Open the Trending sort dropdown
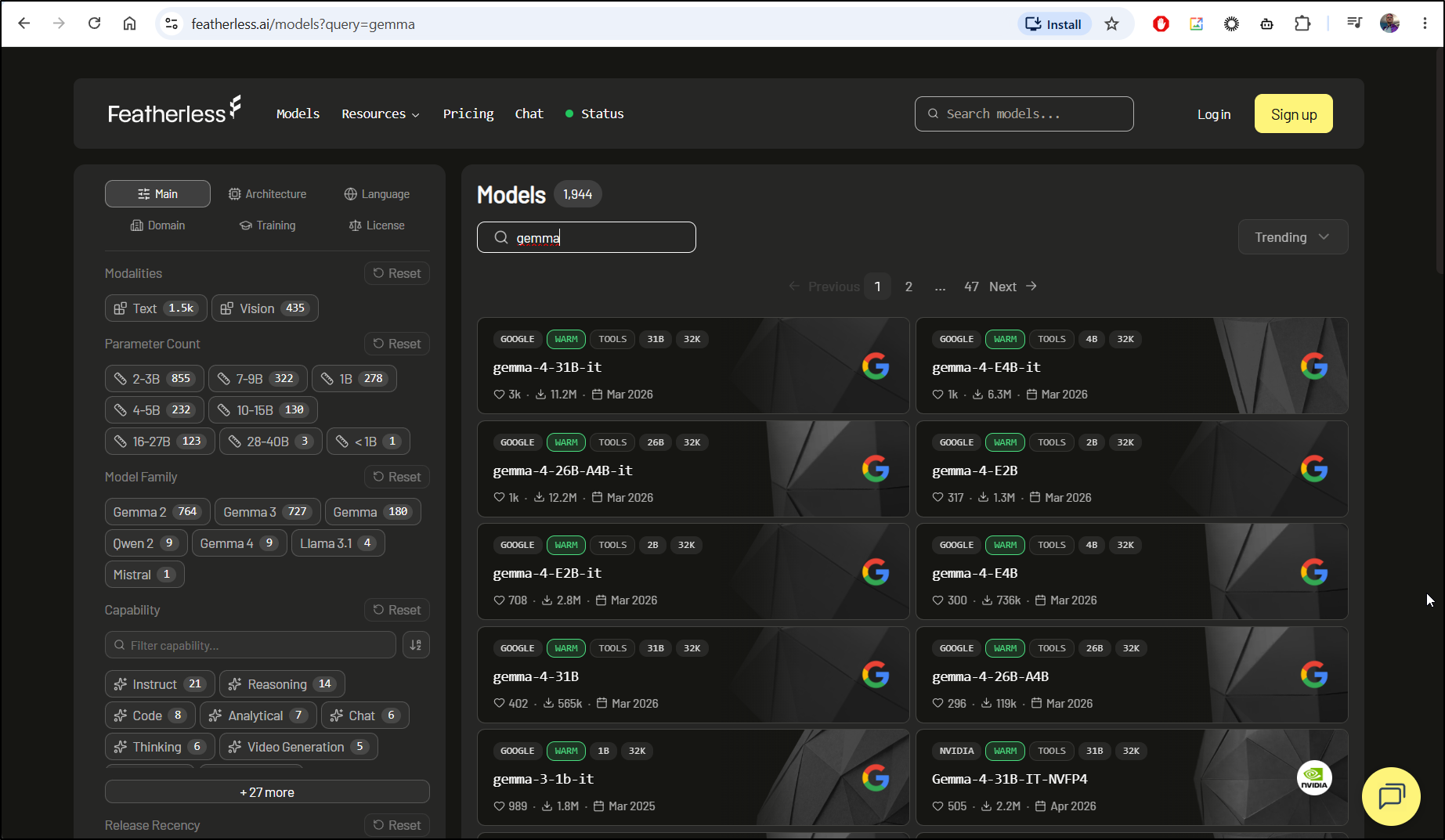The image size is (1445, 840). click(1292, 237)
